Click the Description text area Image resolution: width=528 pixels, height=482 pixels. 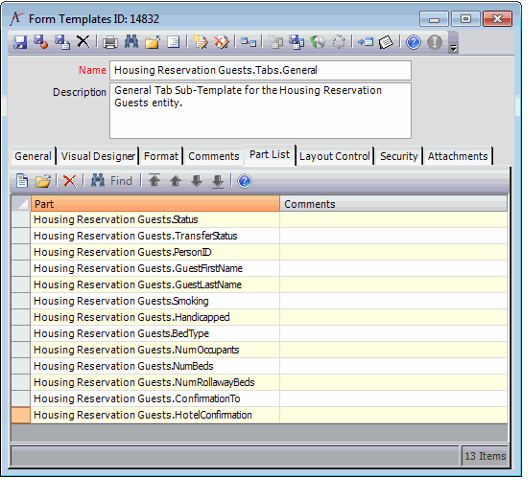coord(260,110)
